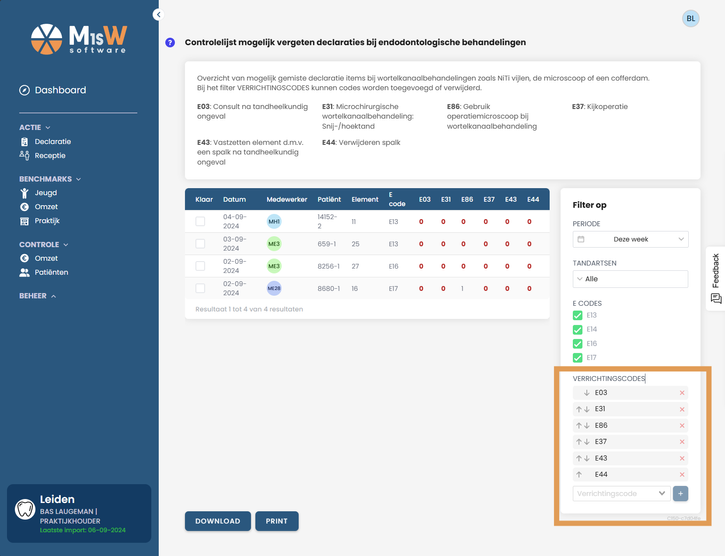Click the Download button

[218, 521]
